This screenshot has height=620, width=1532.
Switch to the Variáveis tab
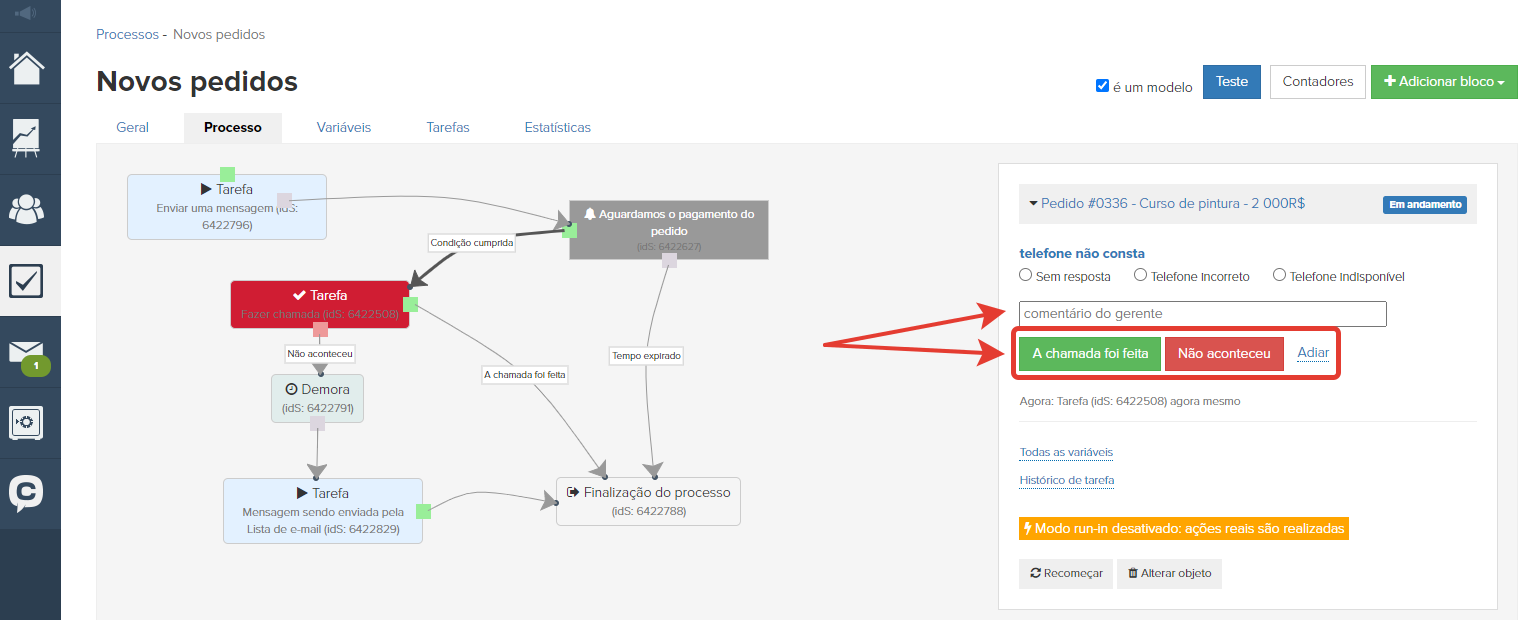[344, 128]
